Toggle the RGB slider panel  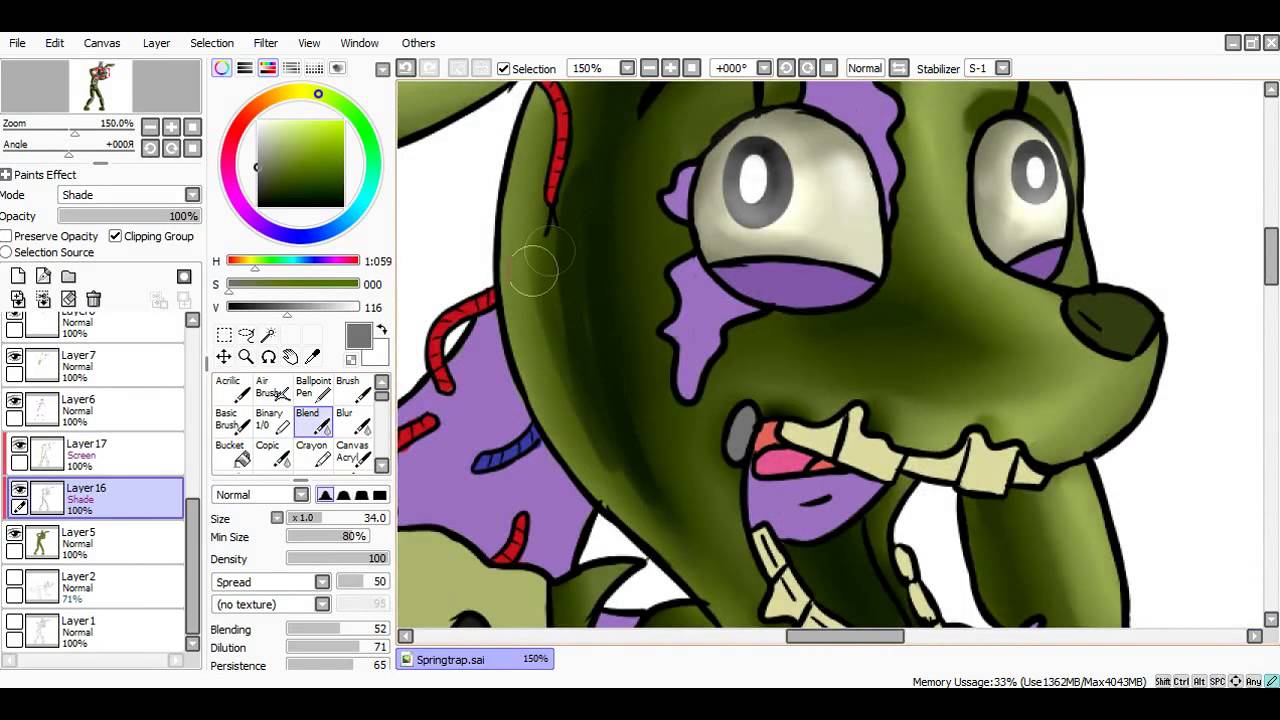tap(245, 68)
